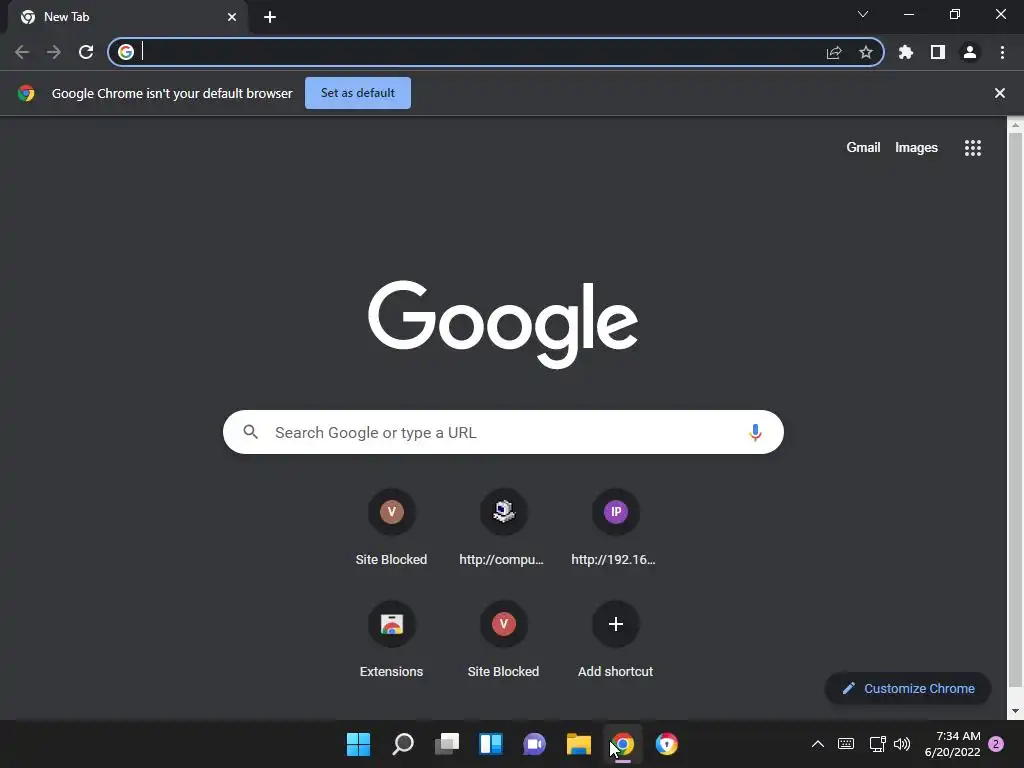The width and height of the screenshot is (1024, 768).
Task: Open the tab search dropdown arrow
Action: [x=863, y=14]
